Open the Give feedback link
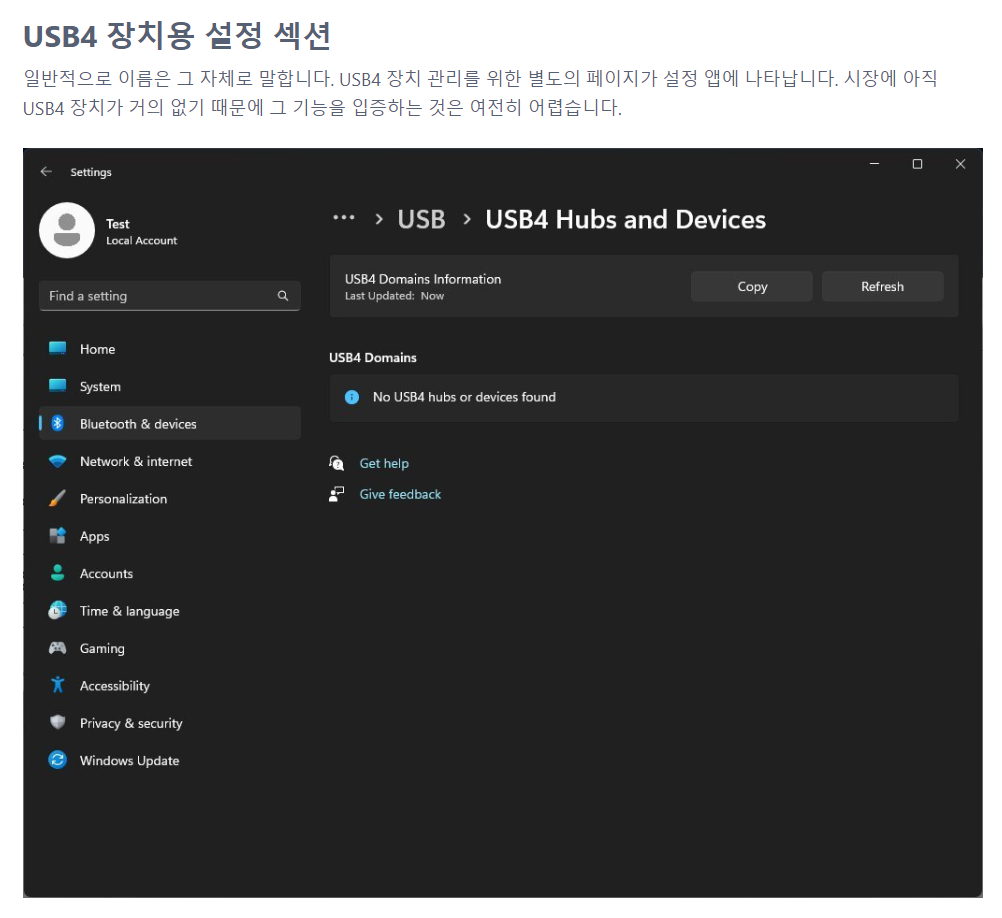Screen dimensions: 1002x918 pos(400,494)
